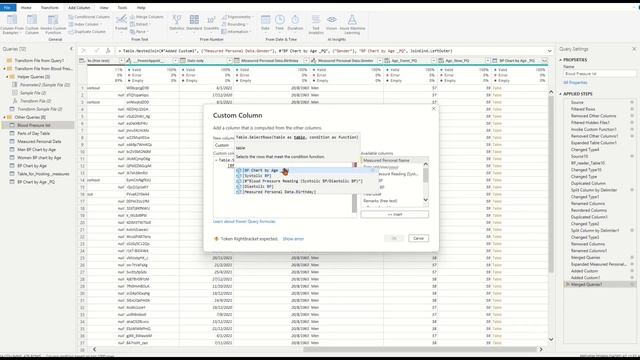The height and width of the screenshot is (360, 640).
Task: Click the Text Analytics icon
Action: [316, 24]
